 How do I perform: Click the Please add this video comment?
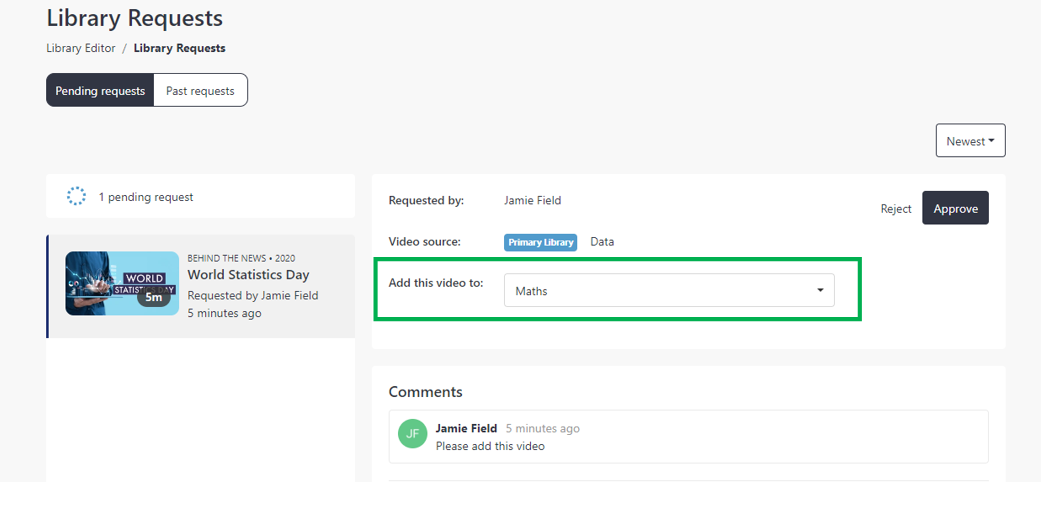pyautogui.click(x=490, y=446)
